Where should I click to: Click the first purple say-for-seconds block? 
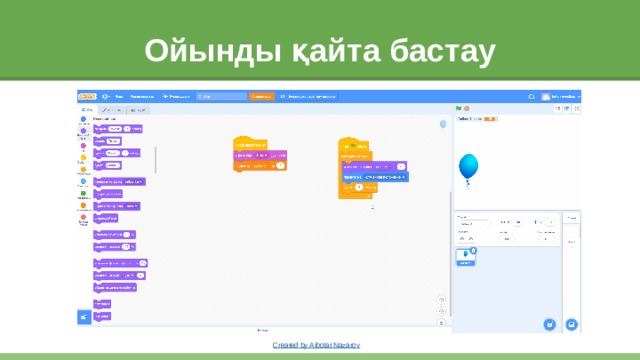(x=118, y=129)
